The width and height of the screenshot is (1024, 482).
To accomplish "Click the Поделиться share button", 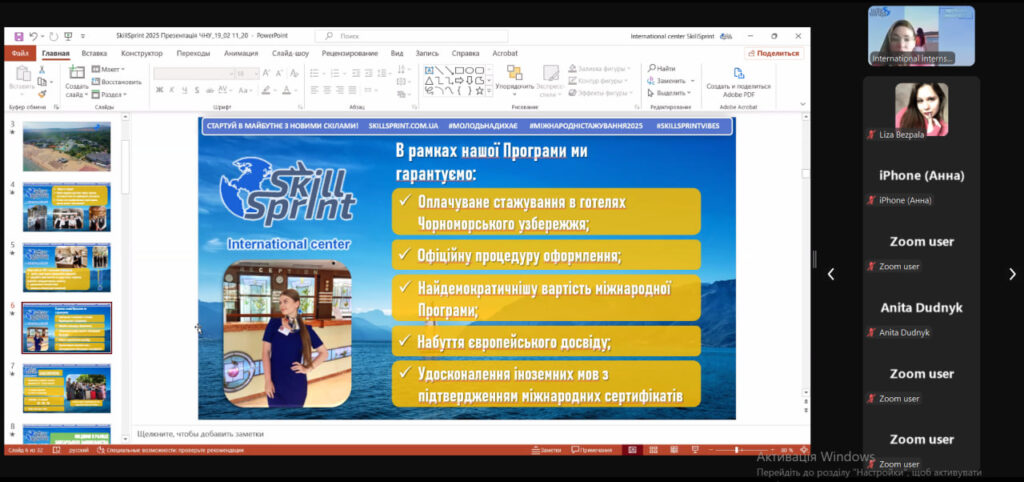I will coord(773,53).
